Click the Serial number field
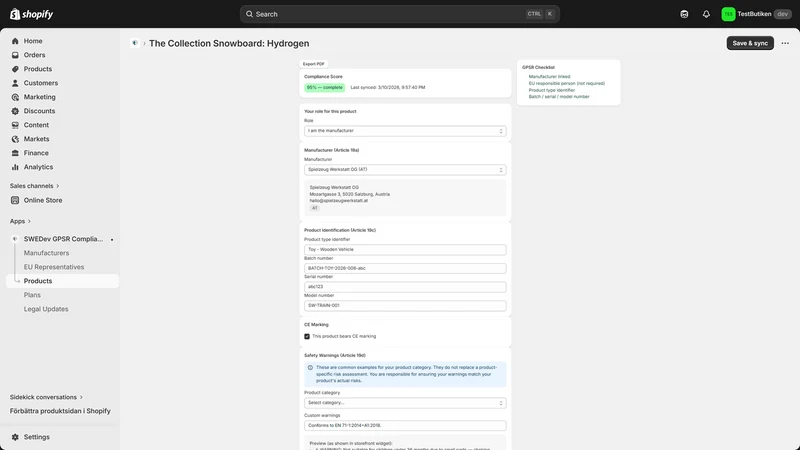Image resolution: width=800 pixels, height=450 pixels. point(405,287)
